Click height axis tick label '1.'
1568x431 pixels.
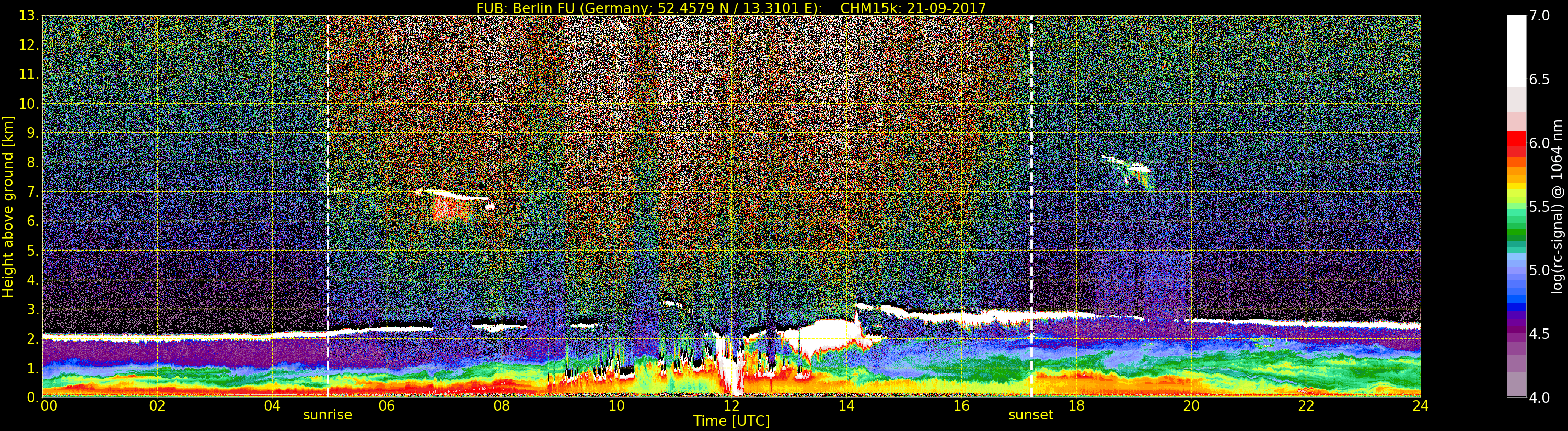[32, 368]
